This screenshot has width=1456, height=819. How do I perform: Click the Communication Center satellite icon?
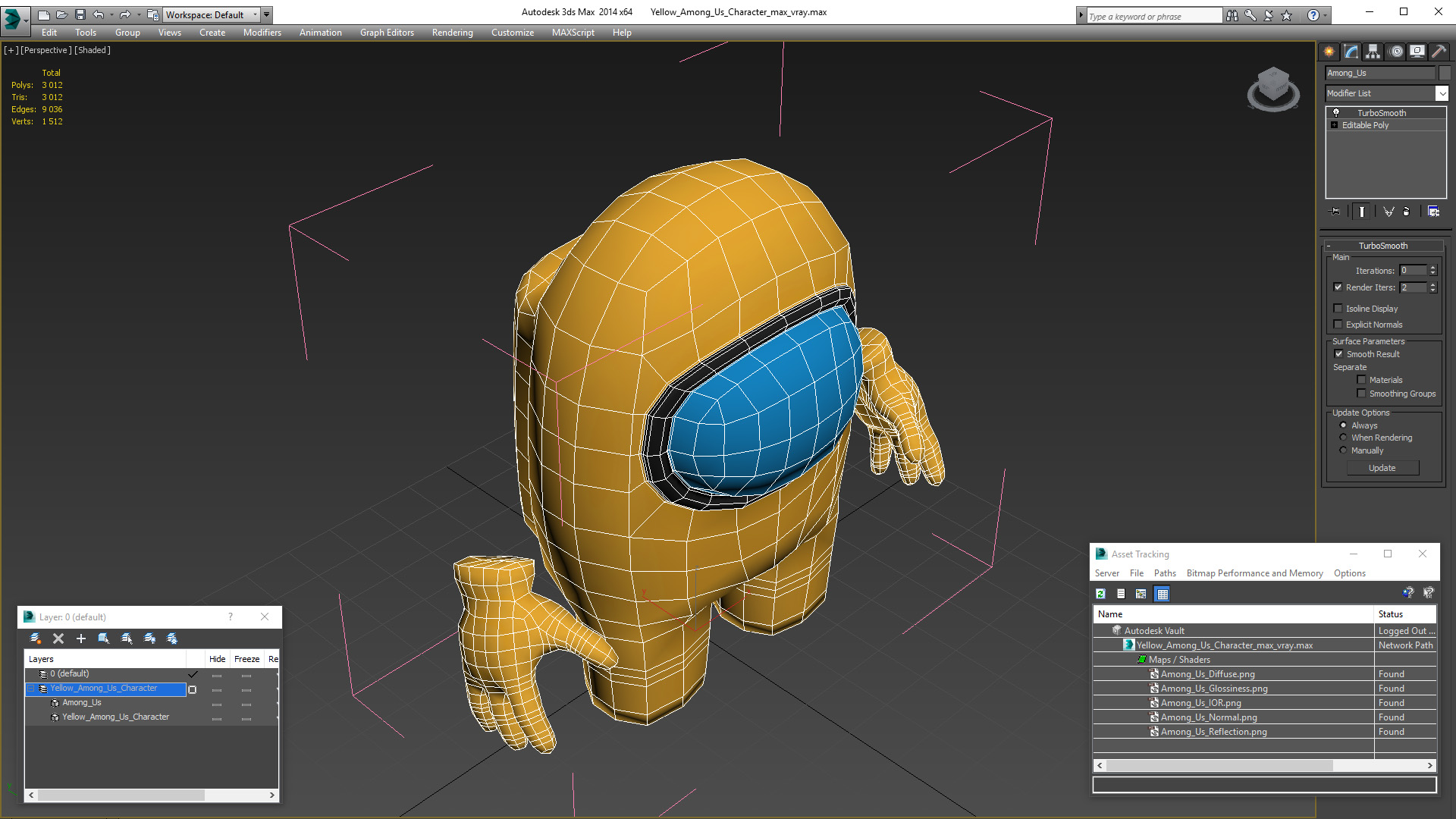(x=1269, y=15)
